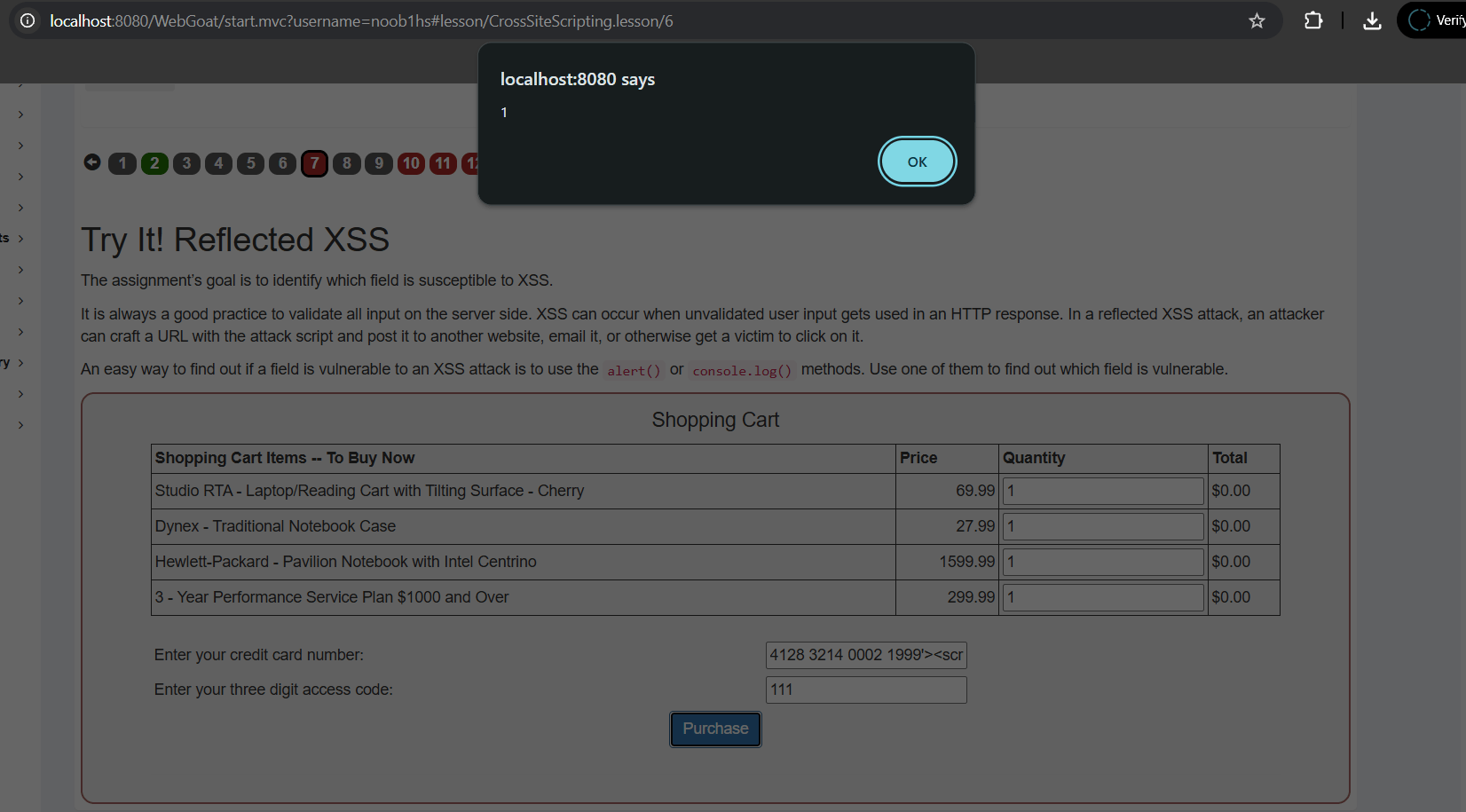Bookmark this page with the star icon
1466x812 pixels.
(x=1257, y=20)
